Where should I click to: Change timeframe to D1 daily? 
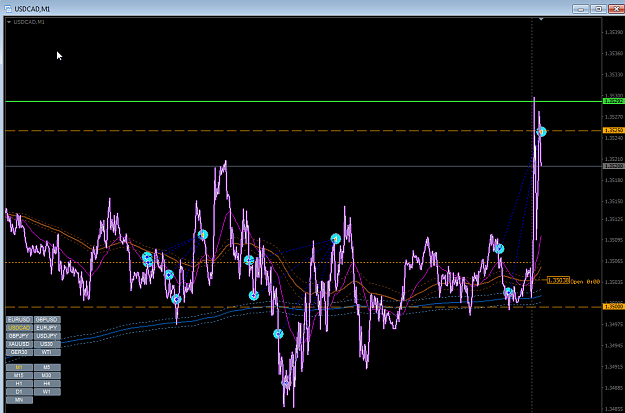point(19,392)
